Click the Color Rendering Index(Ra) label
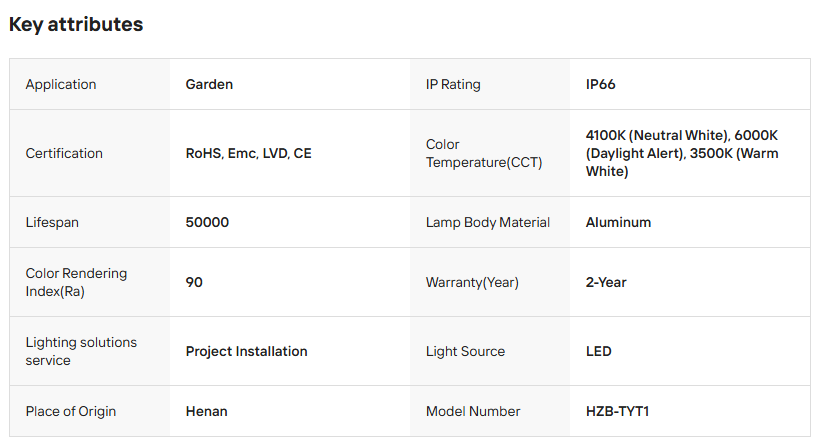 [x=76, y=282]
